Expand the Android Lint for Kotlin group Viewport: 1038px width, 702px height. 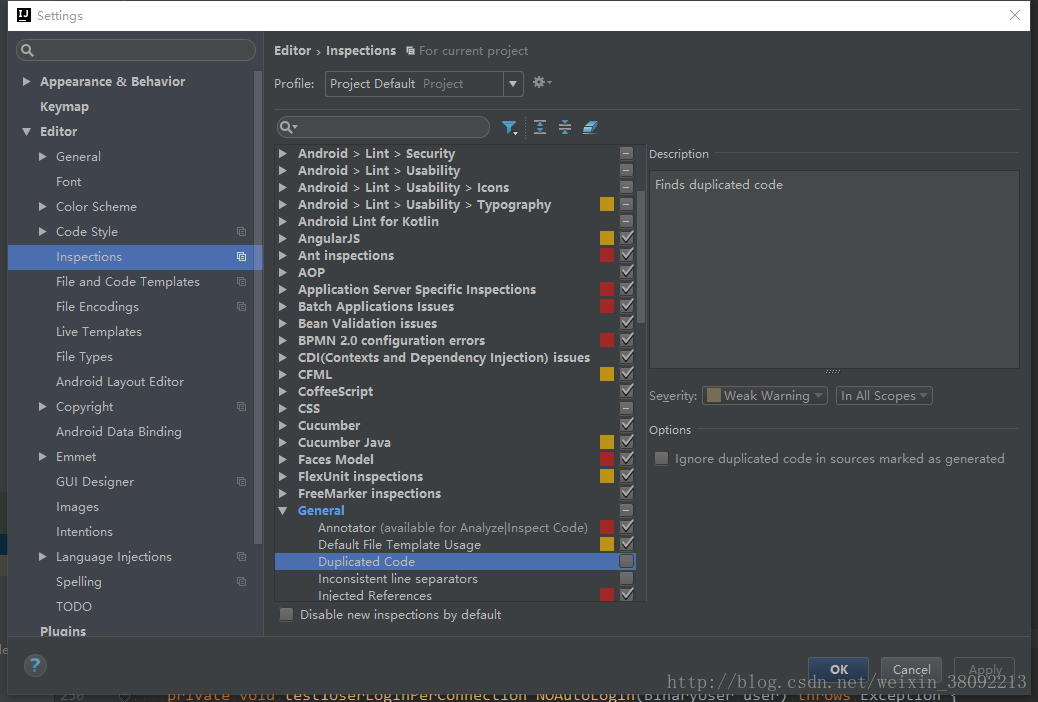coord(283,221)
